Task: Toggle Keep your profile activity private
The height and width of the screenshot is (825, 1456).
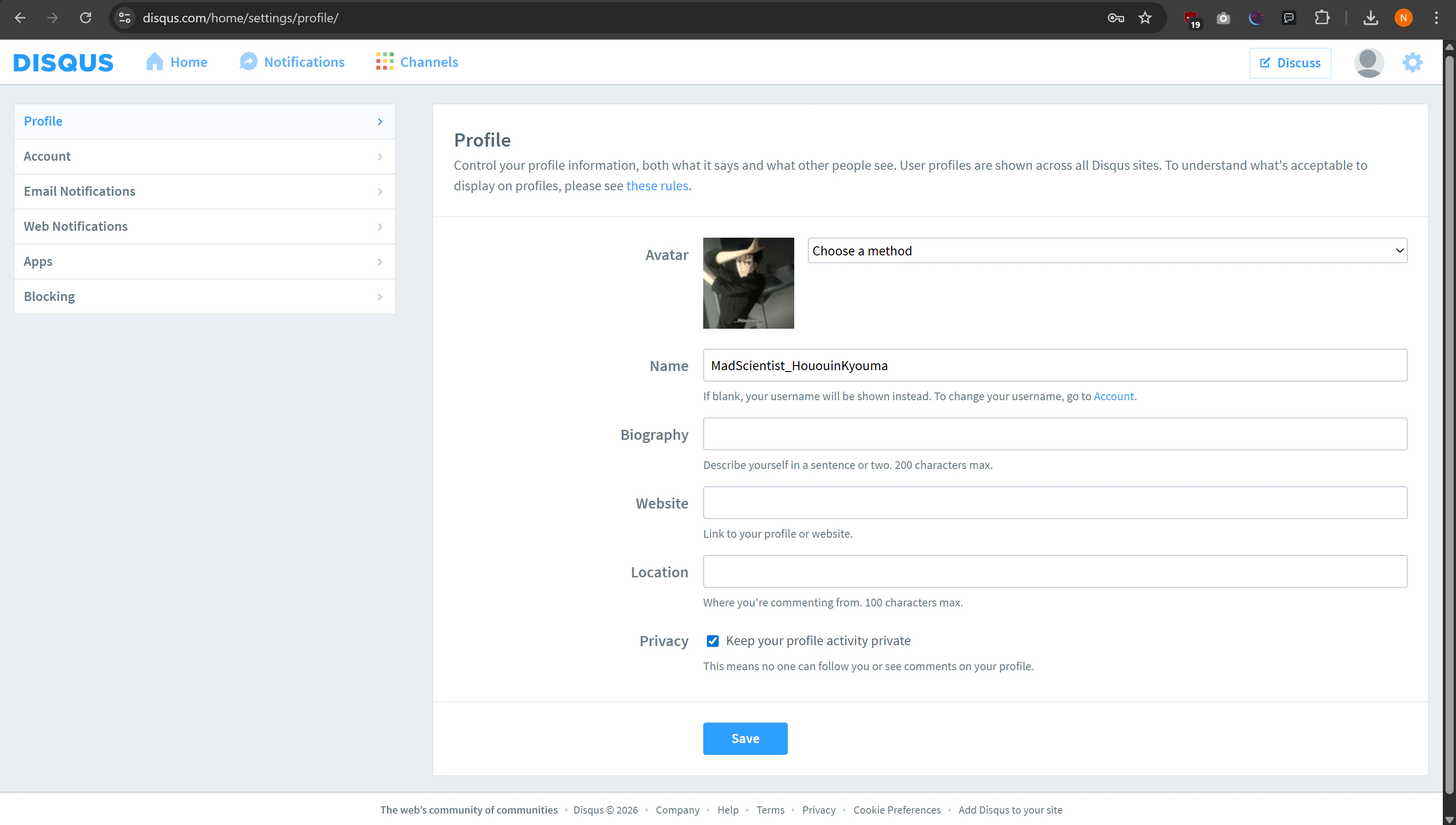Action: click(x=712, y=641)
